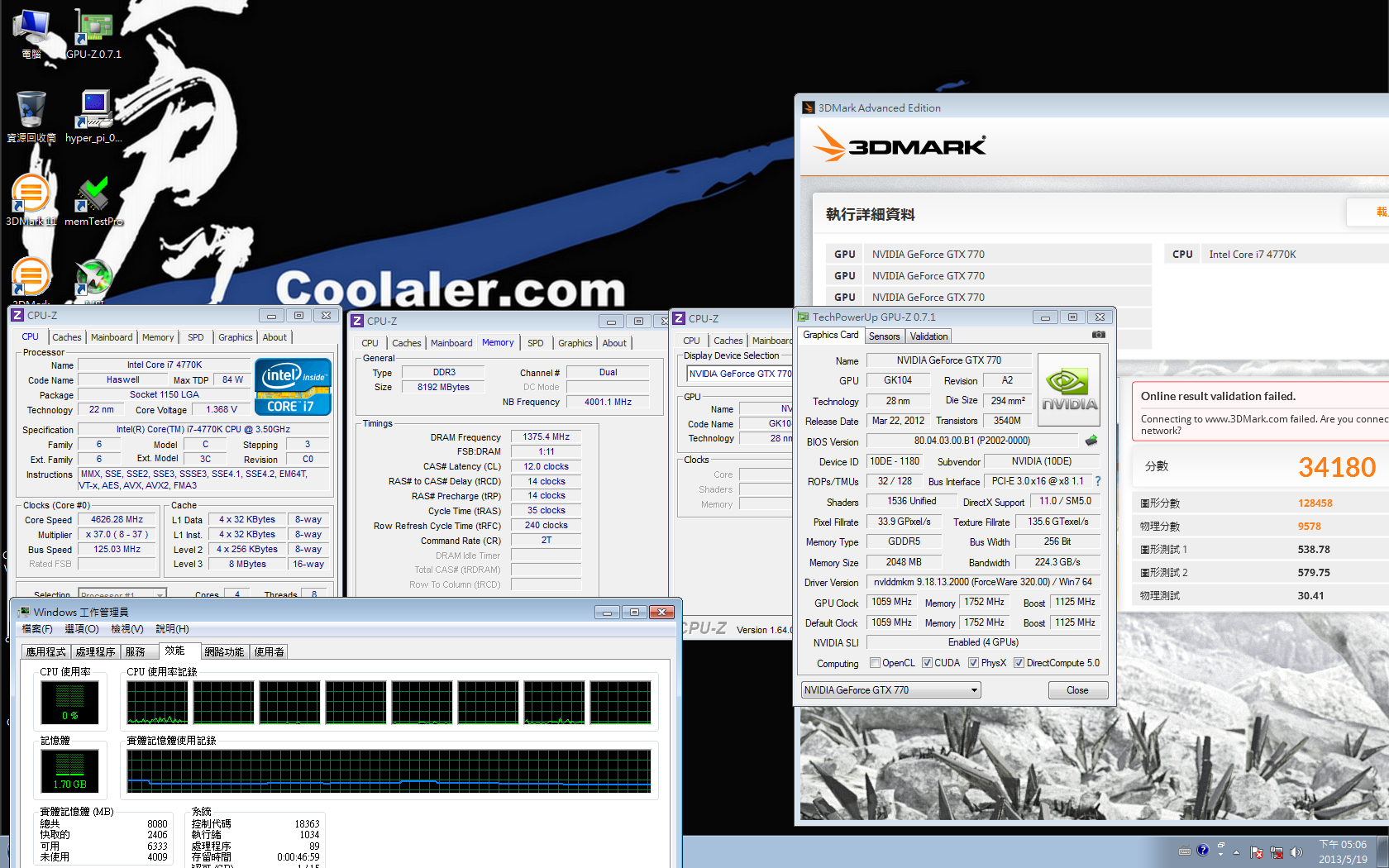Click the NVIDIA SLI Enabled (4 GPUs) field
This screenshot has height=868, width=1389.
[983, 642]
